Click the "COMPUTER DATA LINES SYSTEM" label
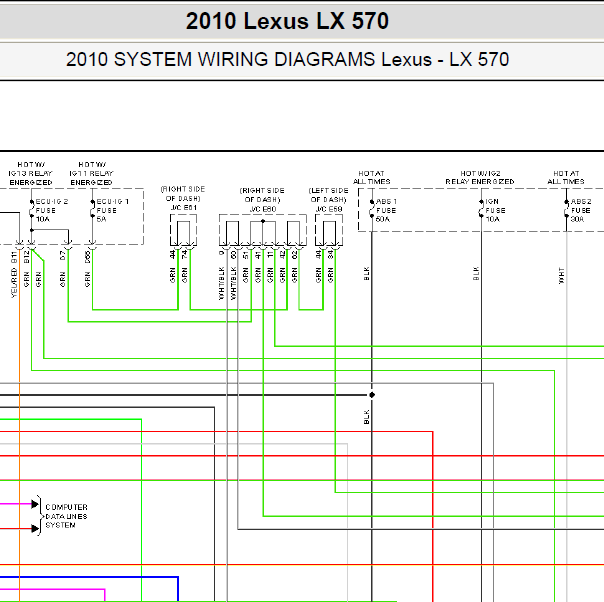 (66, 516)
